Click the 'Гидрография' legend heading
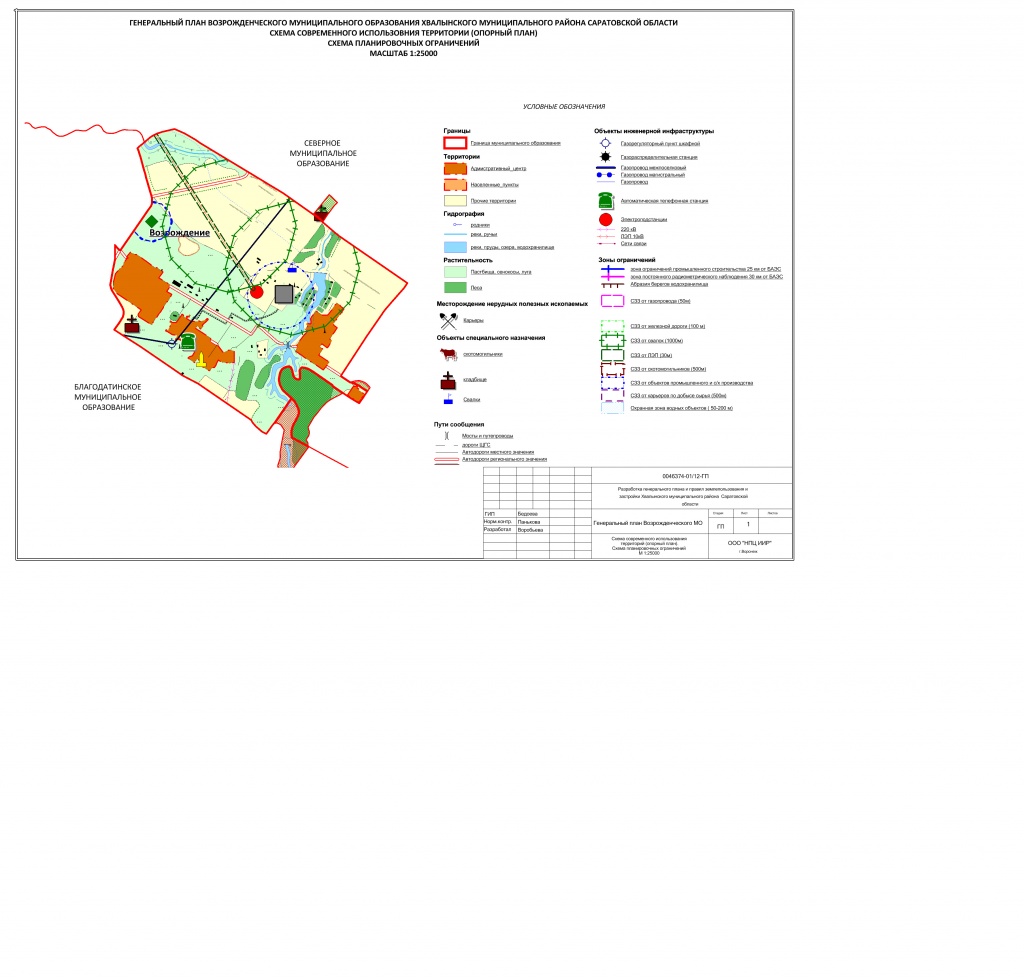This screenshot has width=1024, height=978. coord(464,213)
